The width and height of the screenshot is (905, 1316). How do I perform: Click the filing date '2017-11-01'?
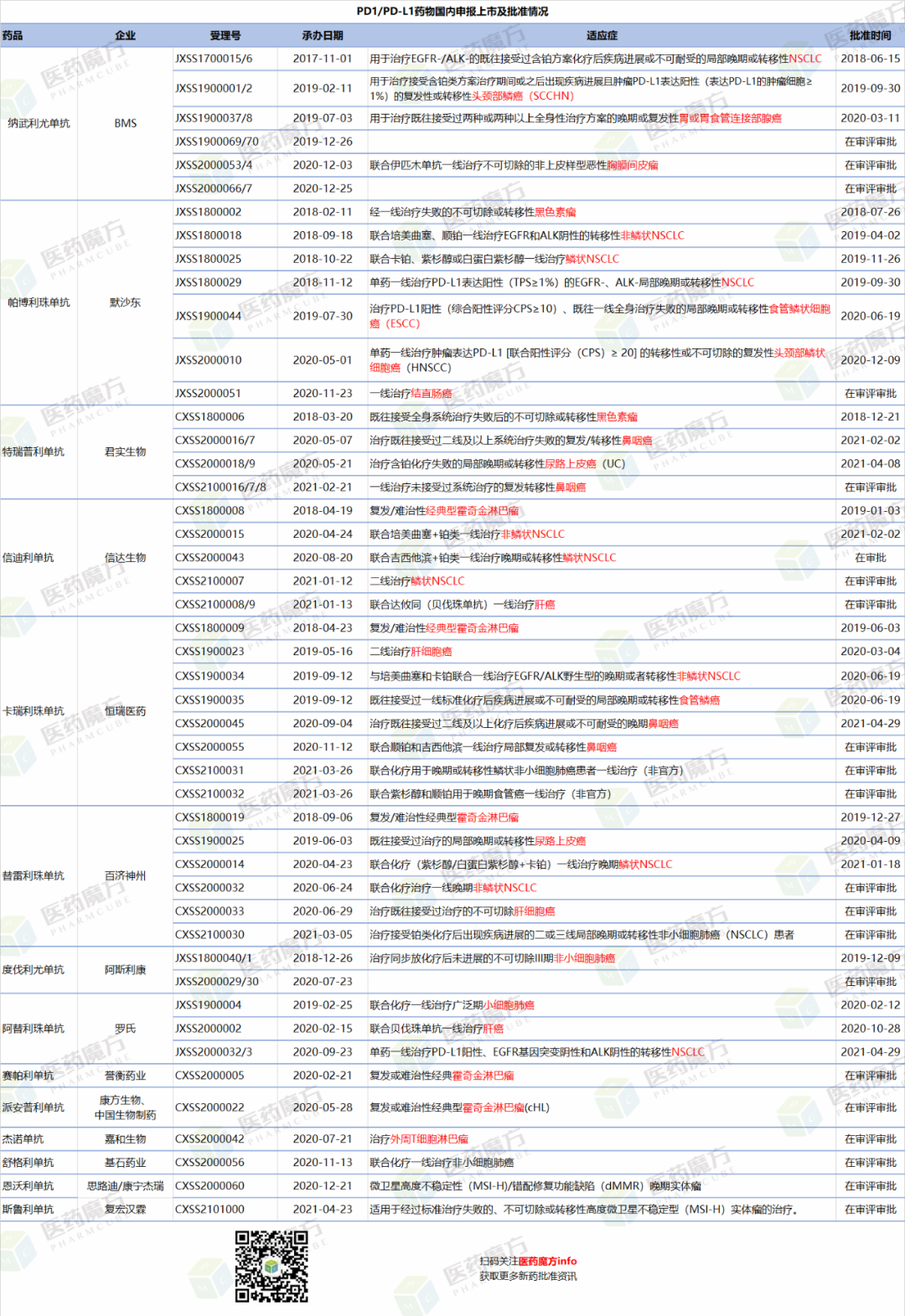pyautogui.click(x=323, y=59)
